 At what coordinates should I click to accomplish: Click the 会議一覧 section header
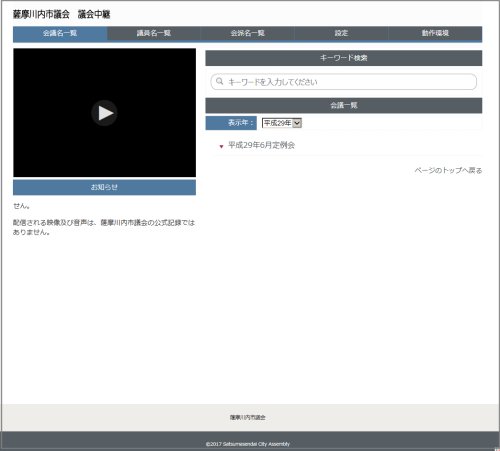coord(344,105)
